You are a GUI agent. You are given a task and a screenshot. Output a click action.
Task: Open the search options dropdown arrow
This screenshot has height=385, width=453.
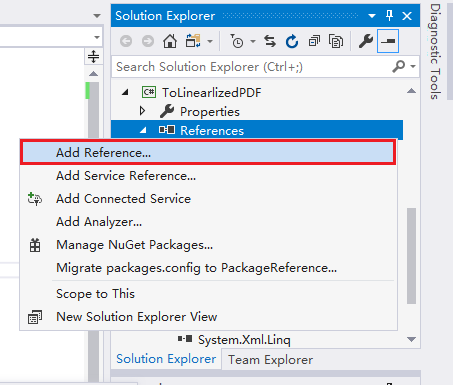click(x=413, y=66)
